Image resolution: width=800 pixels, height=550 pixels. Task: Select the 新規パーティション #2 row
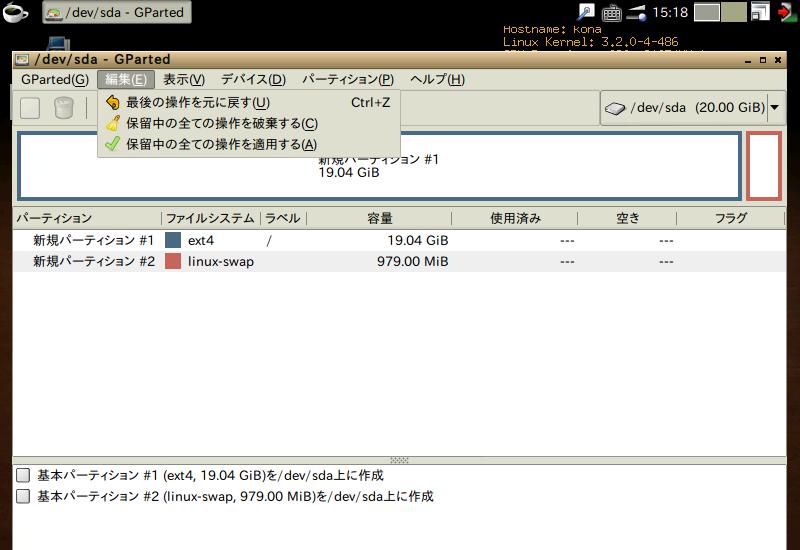click(399, 261)
